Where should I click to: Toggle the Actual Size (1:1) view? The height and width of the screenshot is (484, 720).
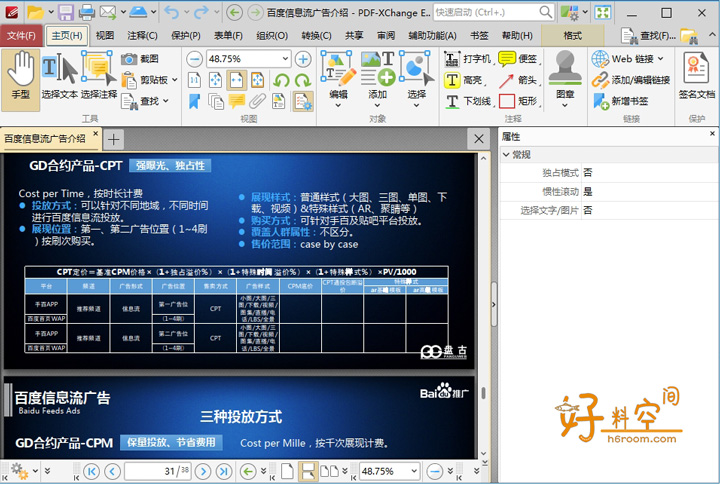pos(194,80)
